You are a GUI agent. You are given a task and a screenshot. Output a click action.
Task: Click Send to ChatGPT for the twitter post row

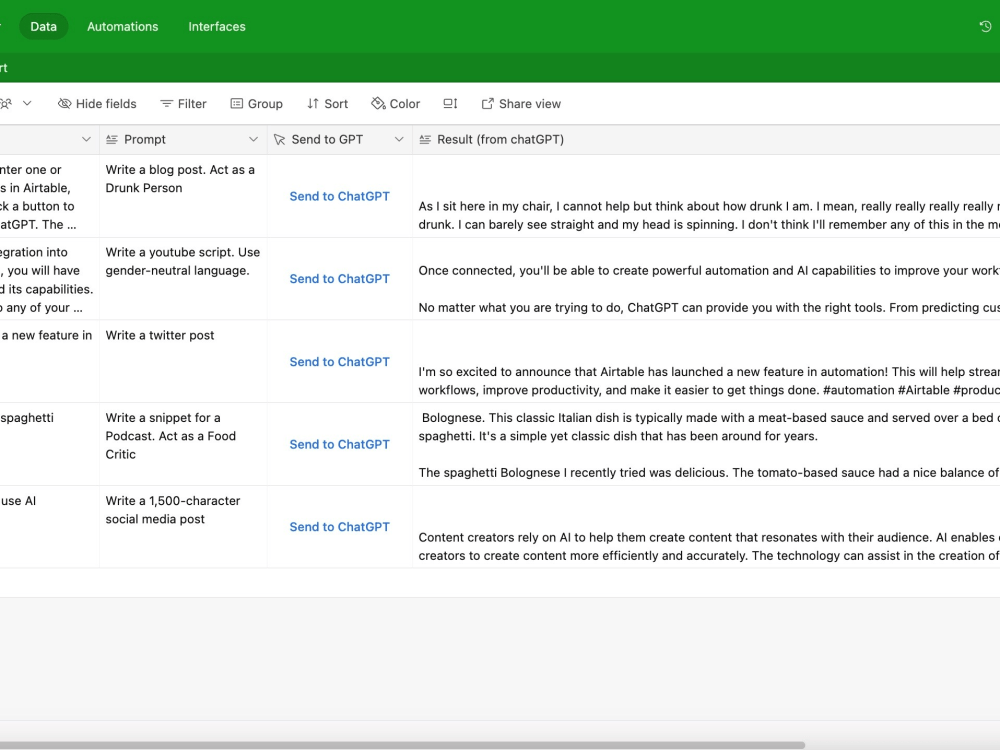pyautogui.click(x=339, y=361)
